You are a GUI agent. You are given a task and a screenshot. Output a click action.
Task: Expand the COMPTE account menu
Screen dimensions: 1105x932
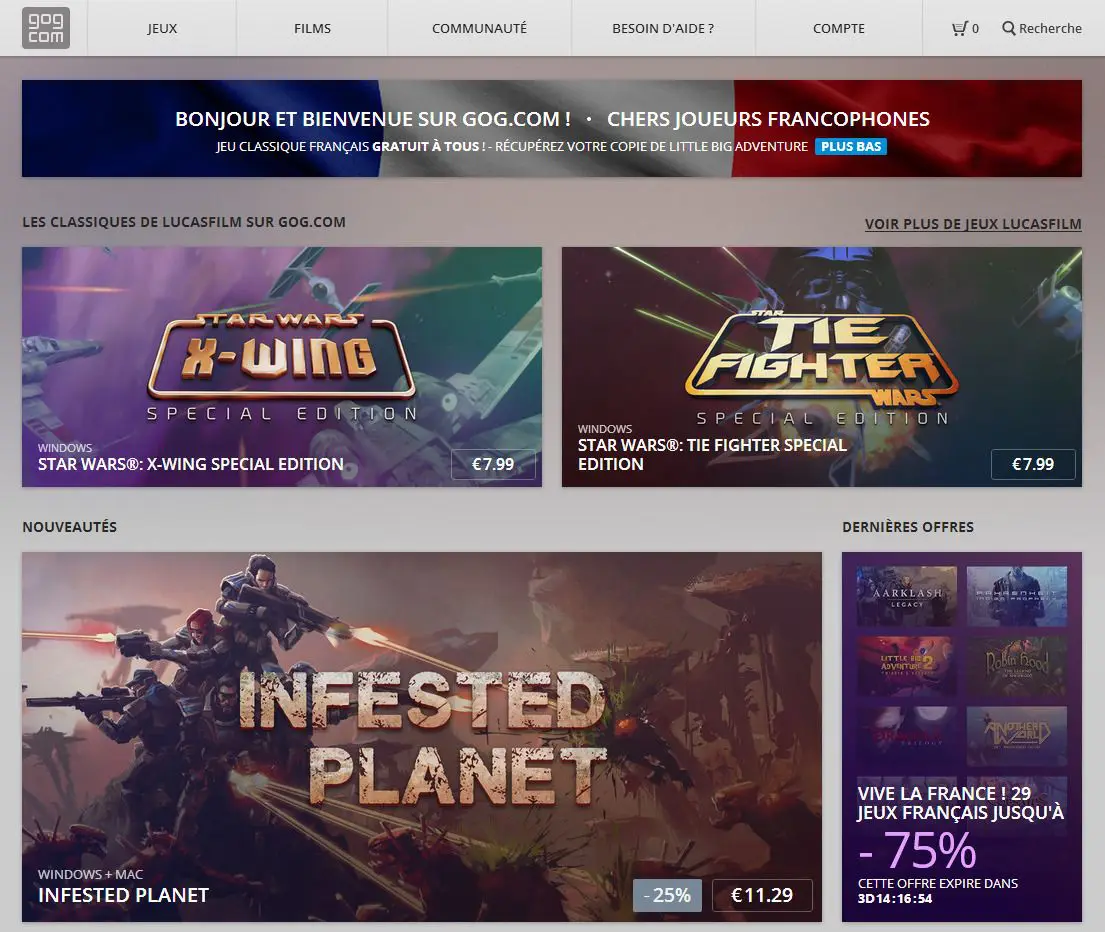(839, 28)
